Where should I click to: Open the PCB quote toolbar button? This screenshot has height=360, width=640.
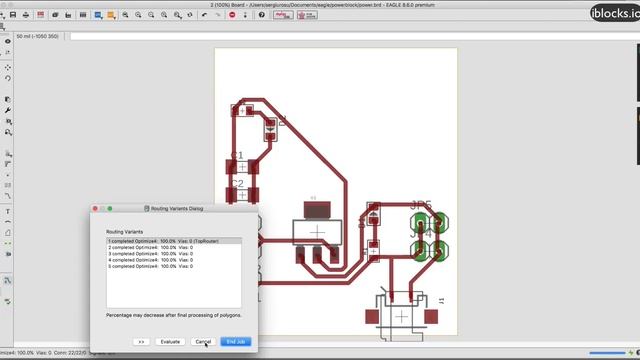tap(307, 15)
